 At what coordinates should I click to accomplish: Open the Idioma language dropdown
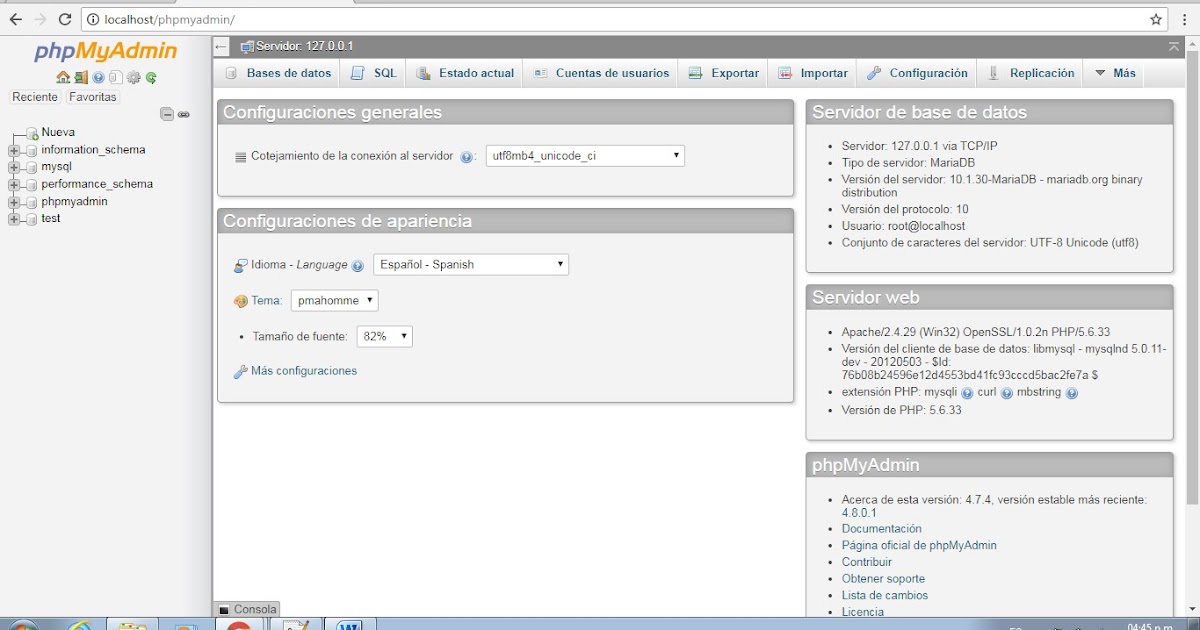pos(468,264)
